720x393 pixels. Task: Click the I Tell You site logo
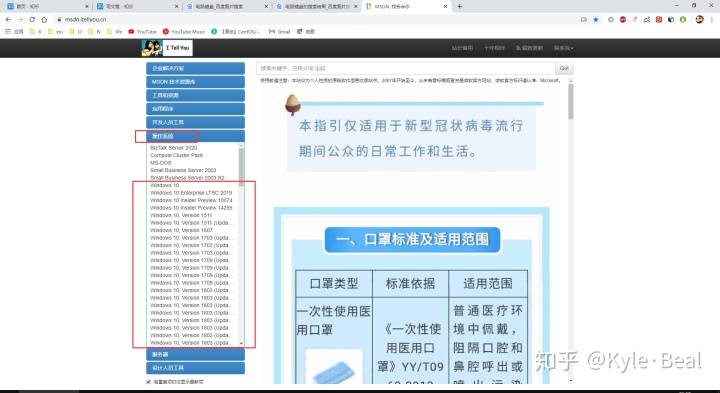(167, 48)
